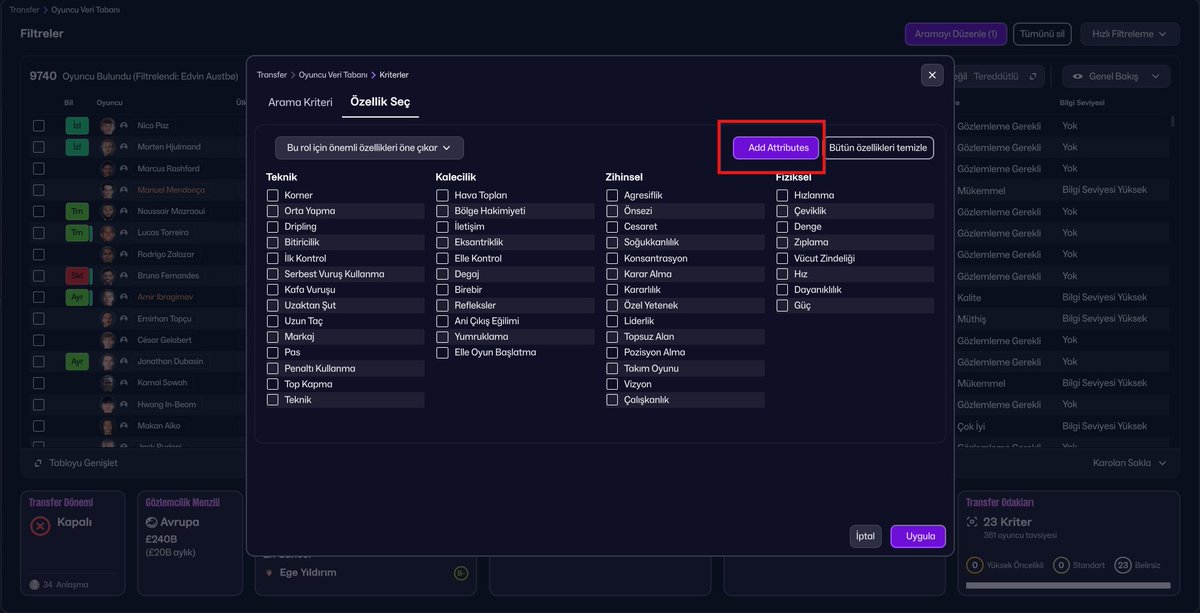This screenshot has height=613, width=1200.
Task: Click the Bilgi Seviyesi column header
Action: click(x=1084, y=102)
